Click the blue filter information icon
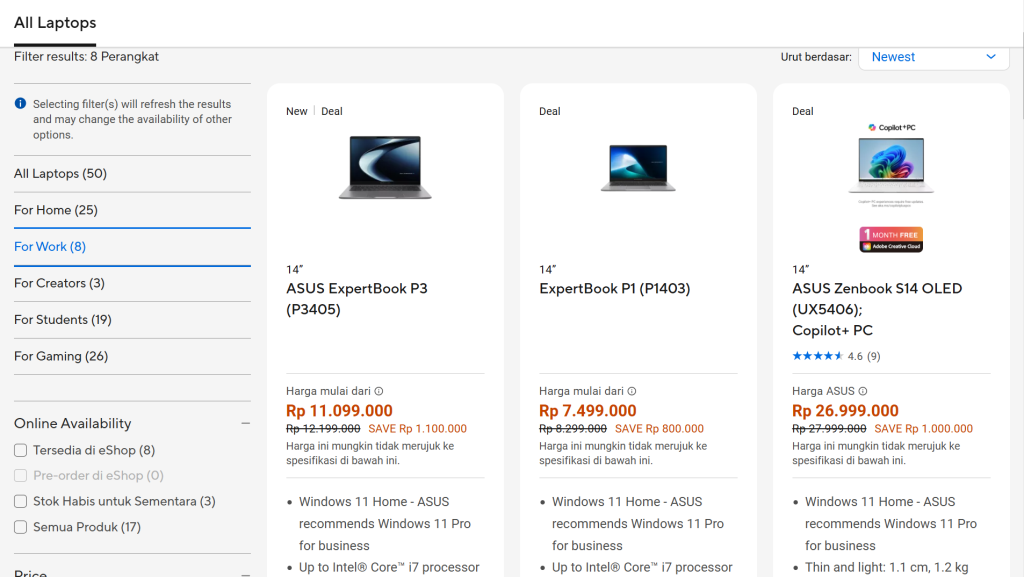Image resolution: width=1024 pixels, height=577 pixels. pos(20,104)
